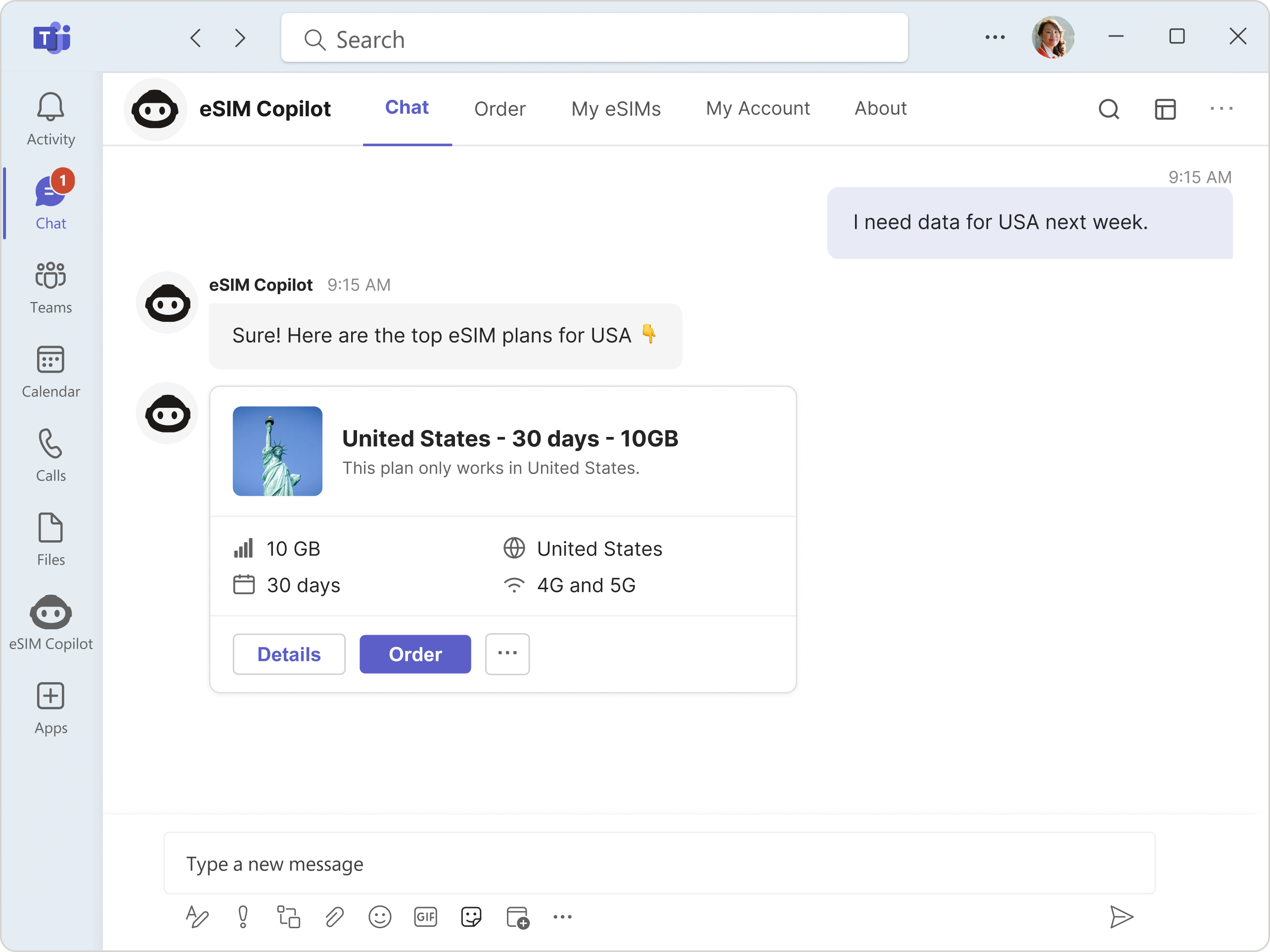Open Calendar in the left sidebar
This screenshot has height=952, width=1270.
coord(50,371)
